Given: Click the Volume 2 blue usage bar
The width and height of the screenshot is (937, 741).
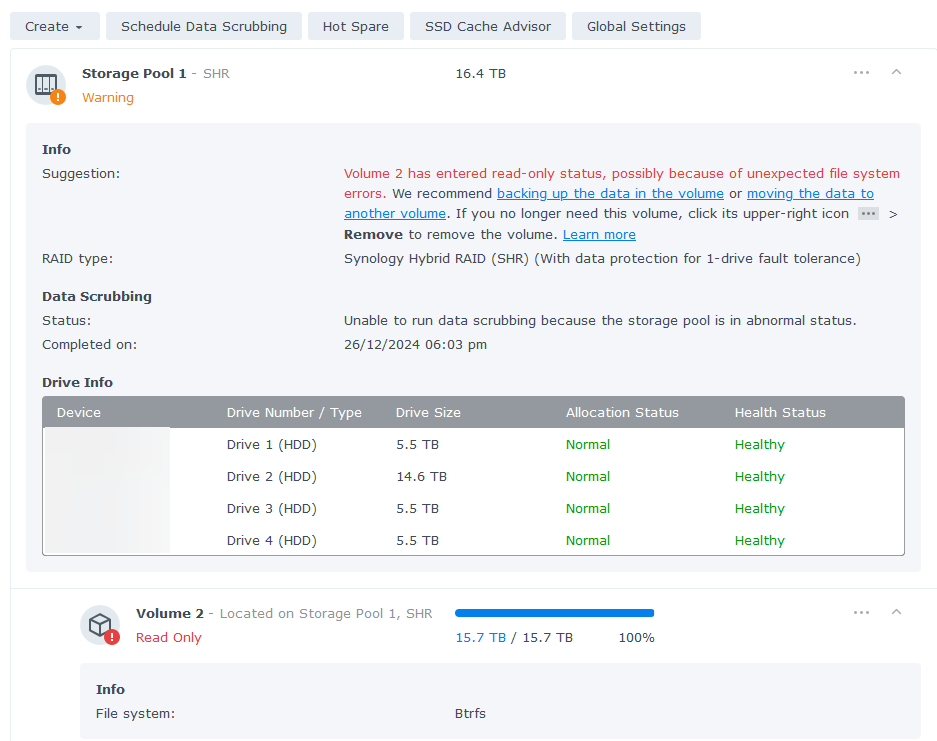Looking at the screenshot, I should pyautogui.click(x=554, y=613).
